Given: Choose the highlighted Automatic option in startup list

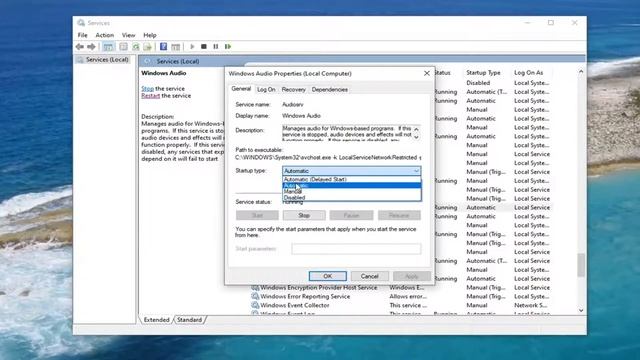Looking at the screenshot, I should [x=351, y=185].
